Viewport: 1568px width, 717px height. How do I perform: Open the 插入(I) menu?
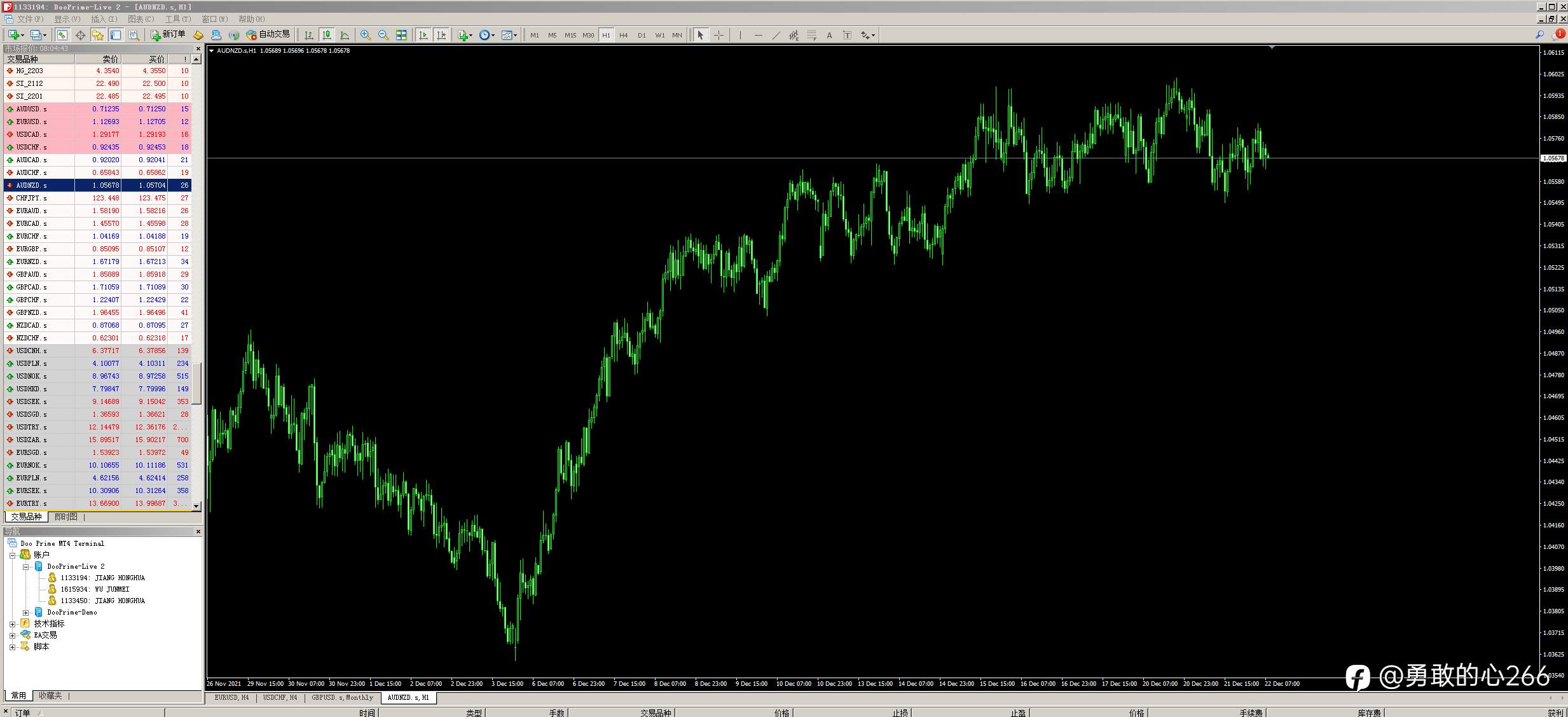coord(104,19)
